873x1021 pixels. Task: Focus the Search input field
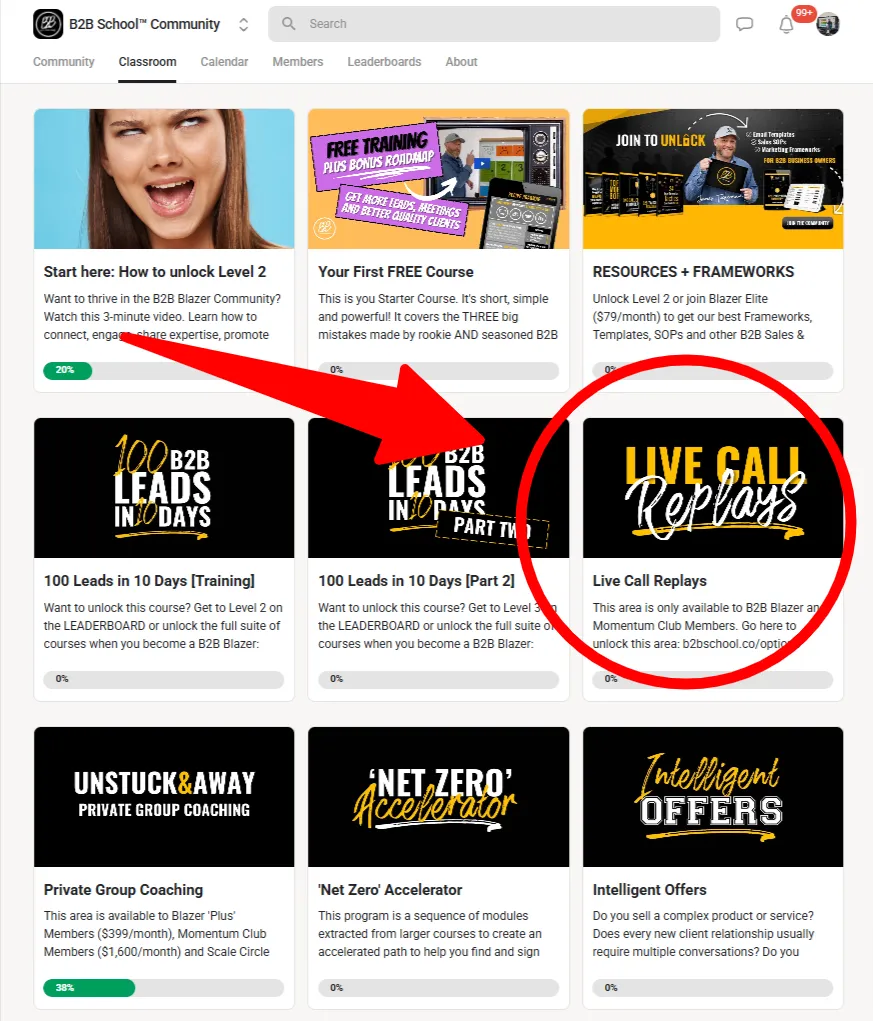pyautogui.click(x=493, y=23)
